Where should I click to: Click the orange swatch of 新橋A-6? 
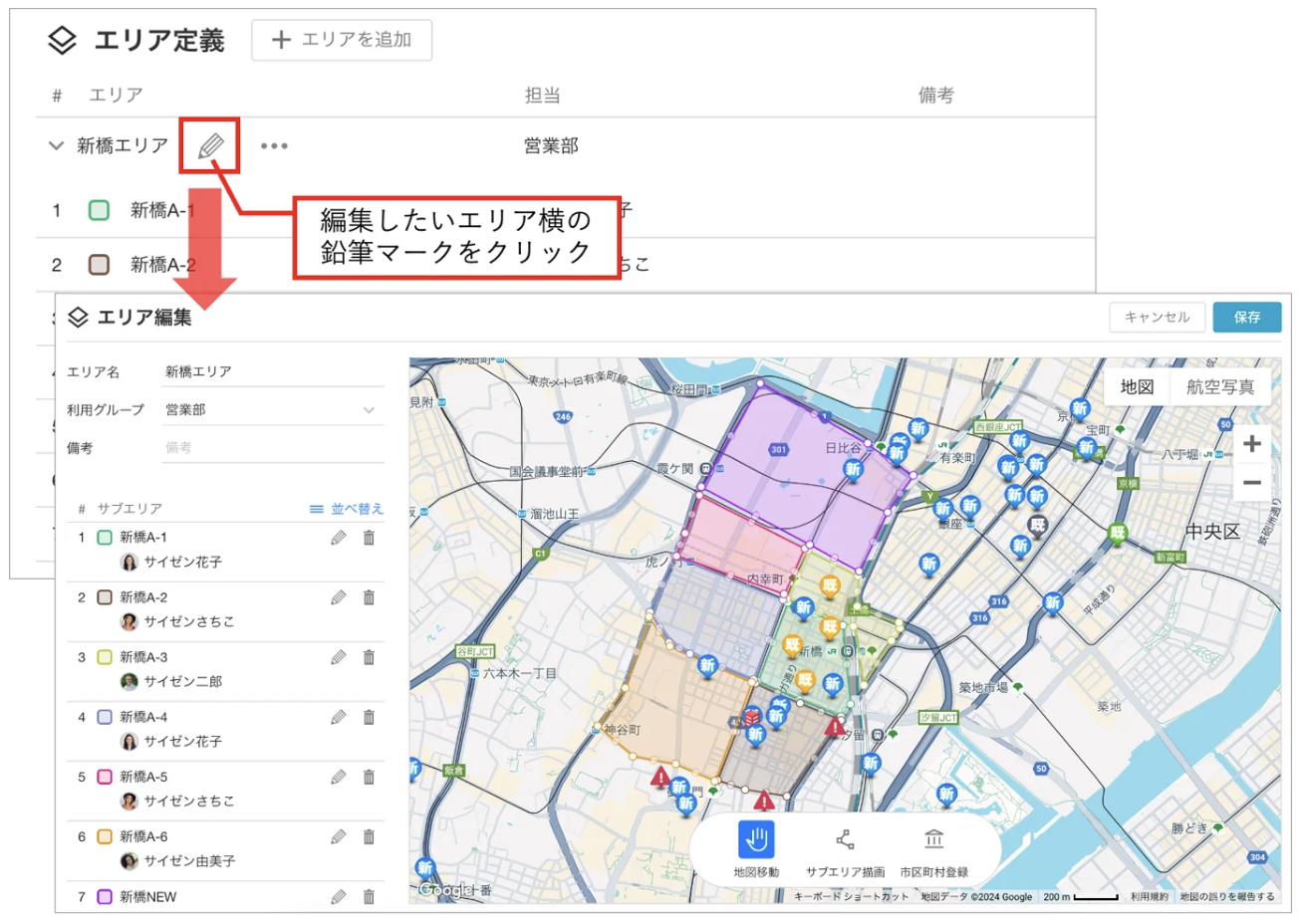[105, 837]
